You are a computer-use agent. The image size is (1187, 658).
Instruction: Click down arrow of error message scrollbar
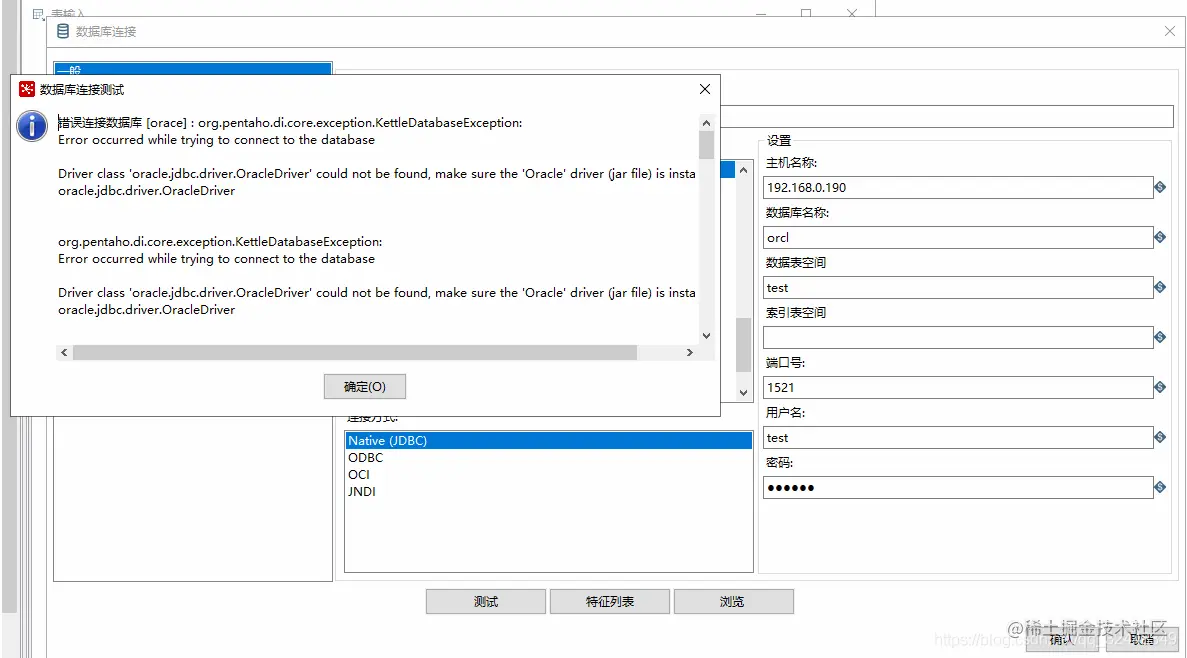(x=706, y=335)
